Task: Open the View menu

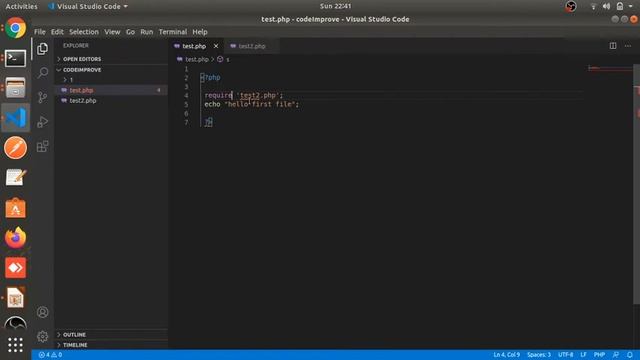Action: pyautogui.click(x=112, y=32)
